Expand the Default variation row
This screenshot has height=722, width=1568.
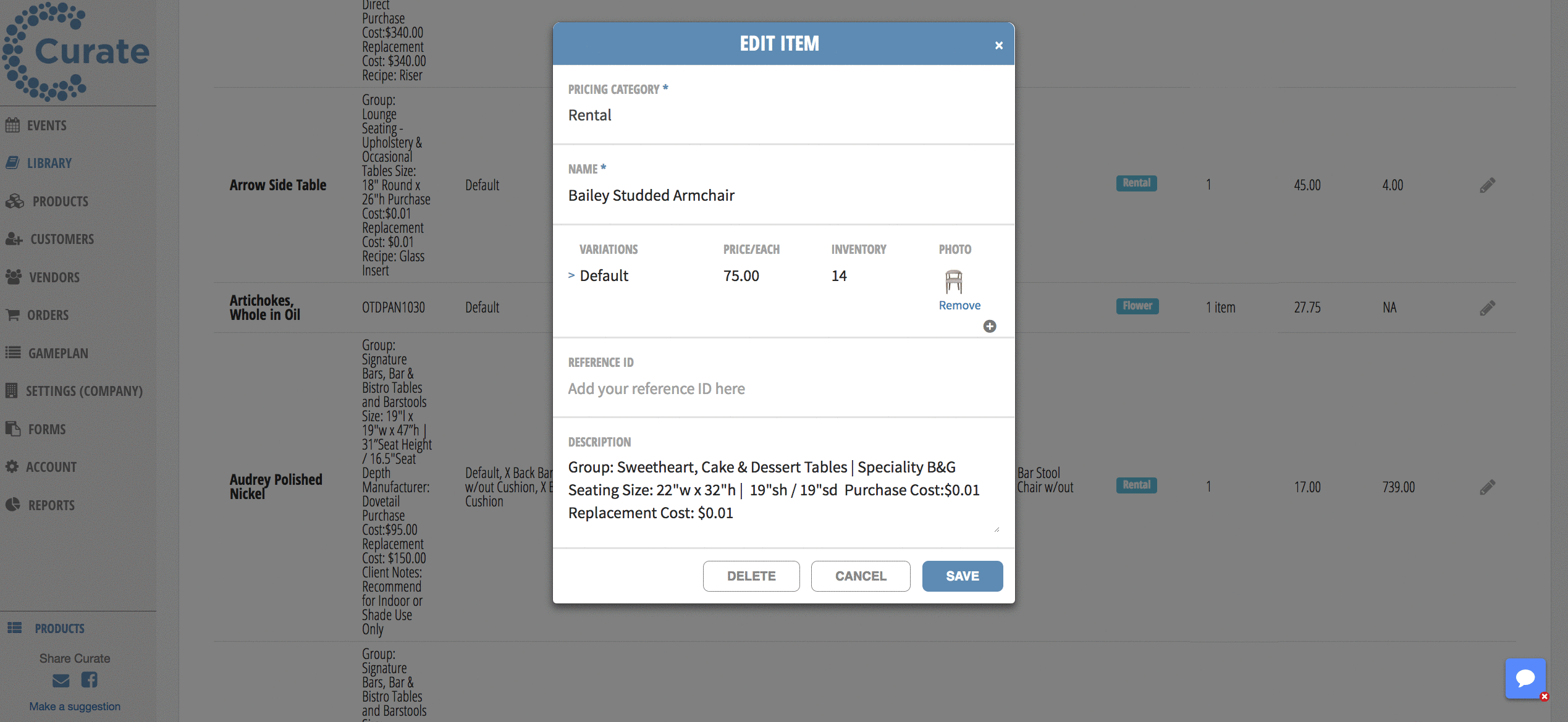(x=571, y=275)
